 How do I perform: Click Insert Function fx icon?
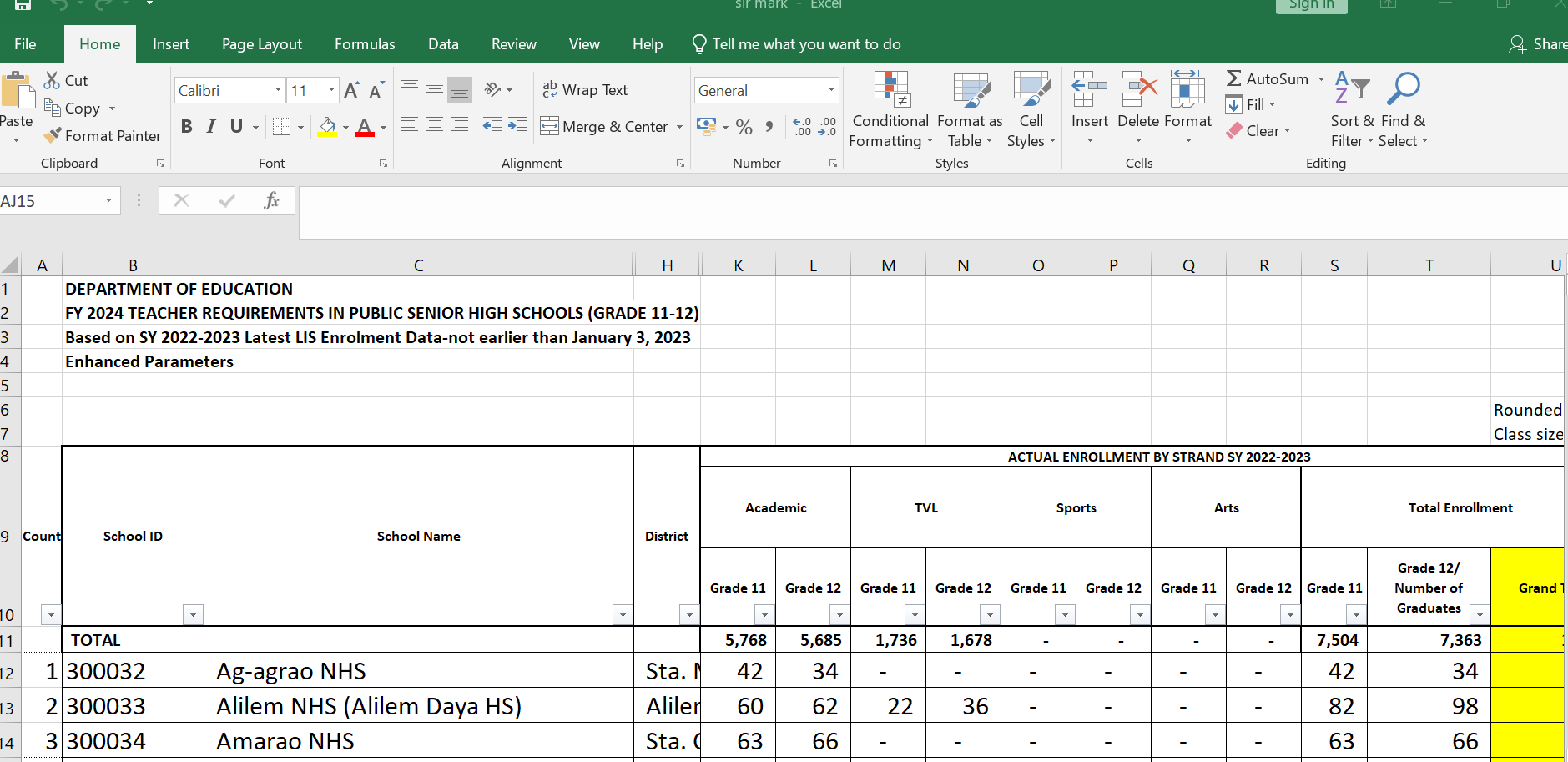tap(271, 200)
